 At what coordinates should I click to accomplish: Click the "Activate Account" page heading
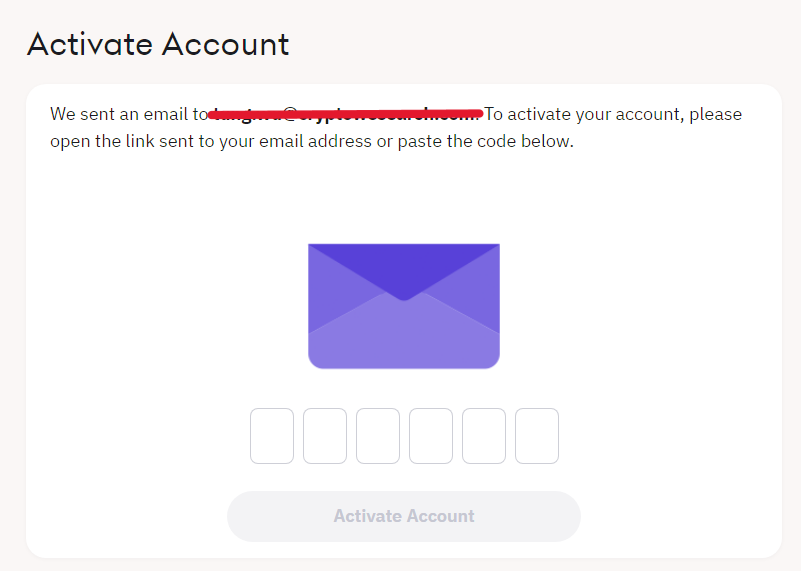158,44
